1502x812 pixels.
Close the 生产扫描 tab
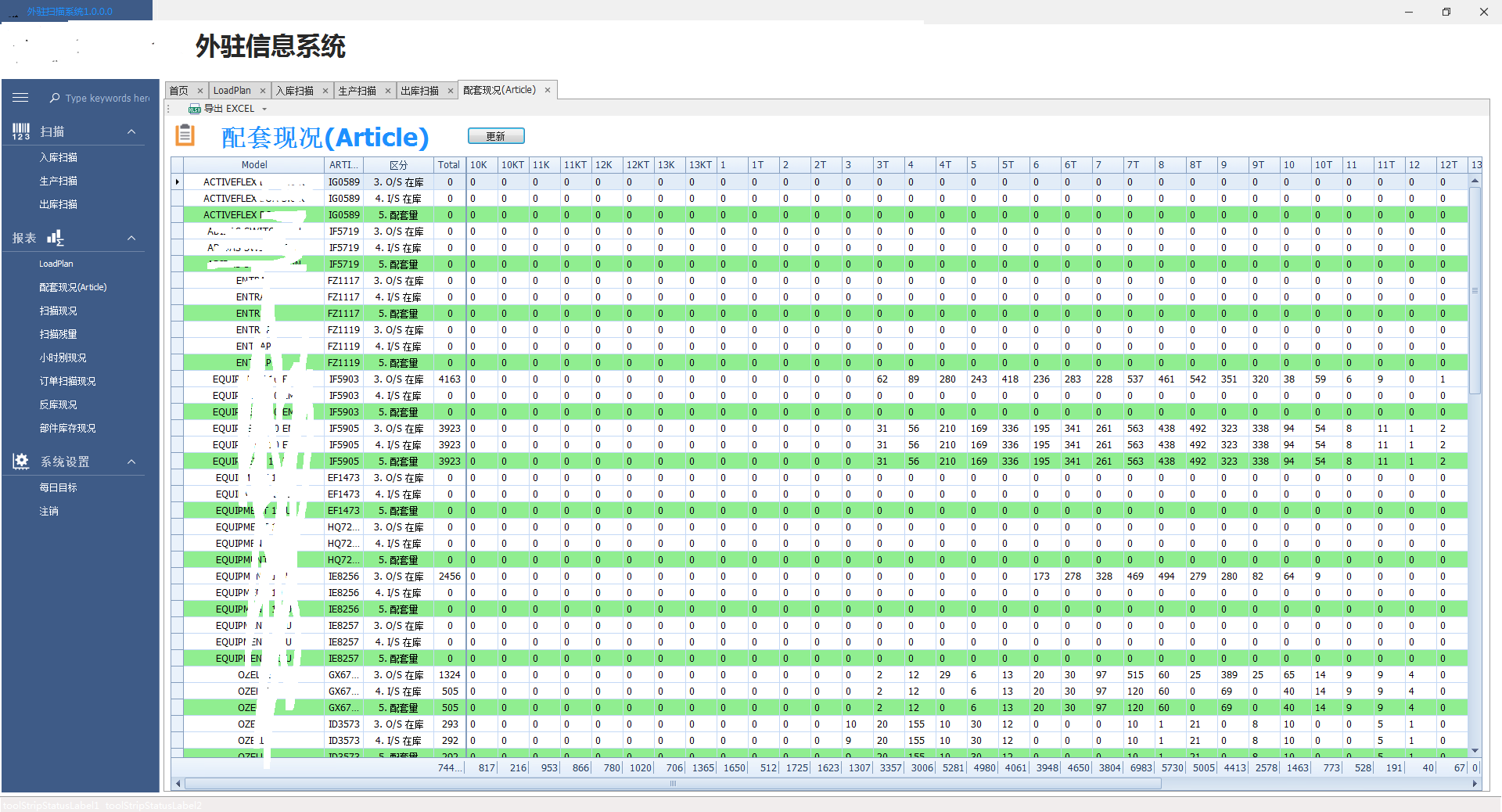(x=388, y=91)
